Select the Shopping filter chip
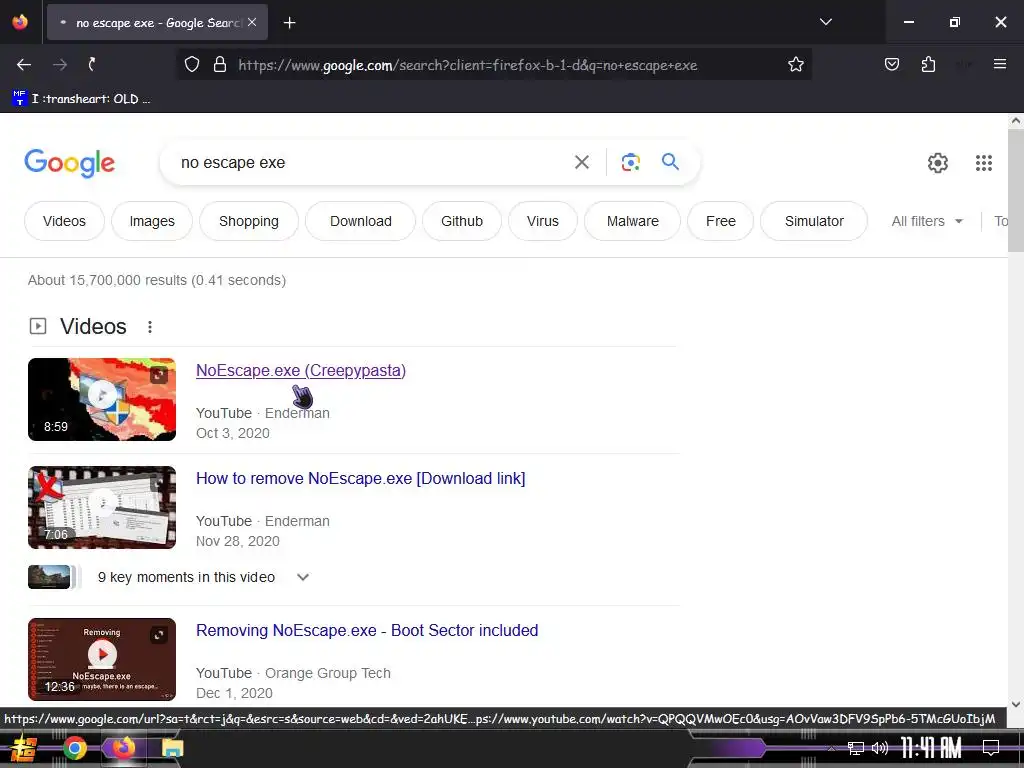Viewport: 1024px width, 768px height. [249, 221]
